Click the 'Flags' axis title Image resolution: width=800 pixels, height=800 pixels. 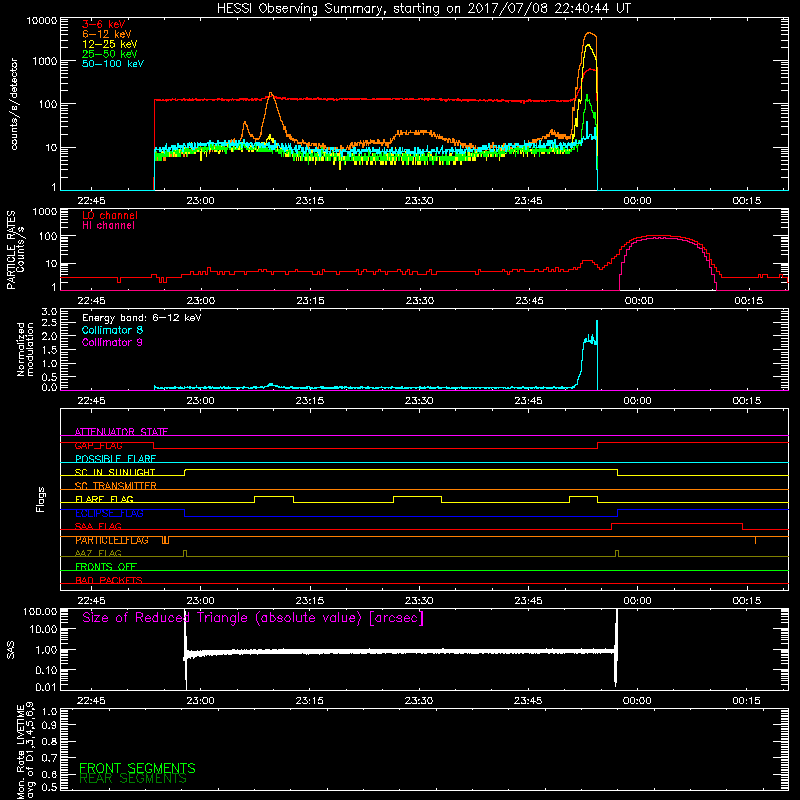(40, 499)
